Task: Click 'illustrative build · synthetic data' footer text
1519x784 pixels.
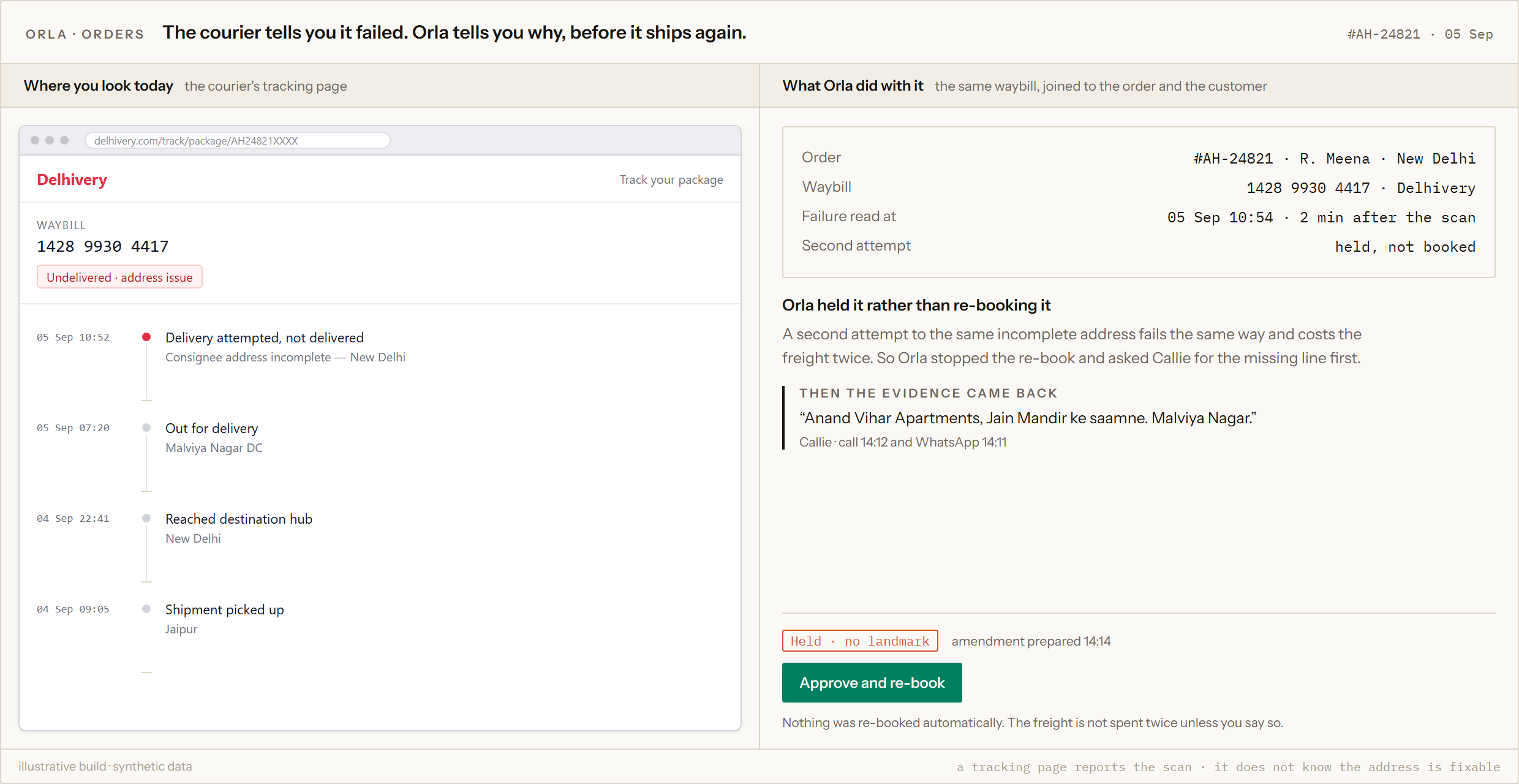Action: pyautogui.click(x=105, y=766)
